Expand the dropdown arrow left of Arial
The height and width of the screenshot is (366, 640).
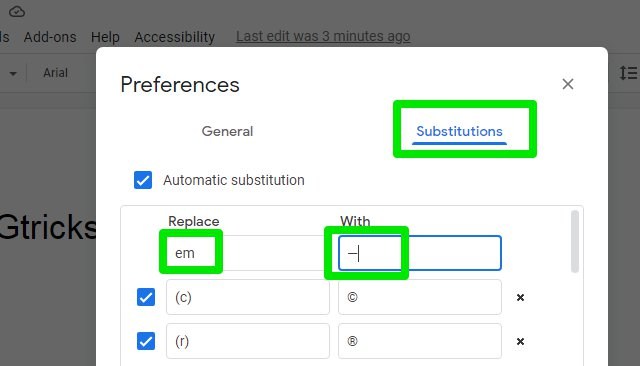click(x=13, y=74)
